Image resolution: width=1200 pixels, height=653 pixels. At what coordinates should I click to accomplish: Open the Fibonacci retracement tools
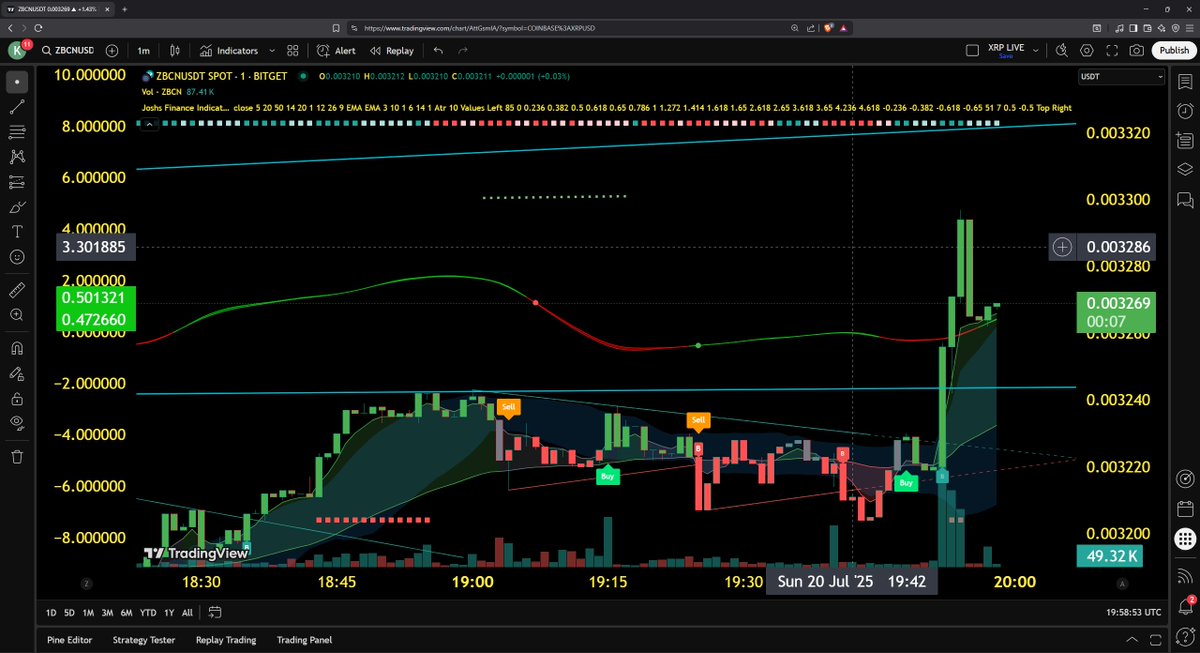(x=17, y=131)
